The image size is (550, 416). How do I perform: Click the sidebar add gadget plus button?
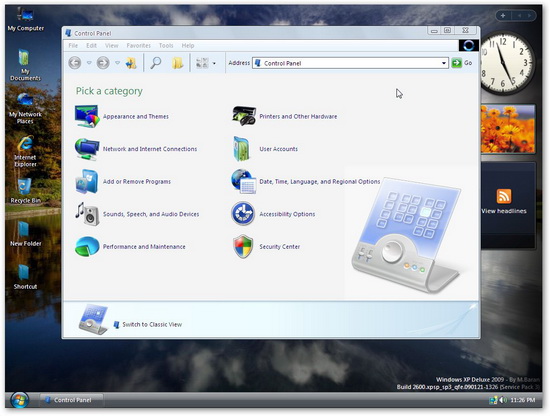(503, 15)
